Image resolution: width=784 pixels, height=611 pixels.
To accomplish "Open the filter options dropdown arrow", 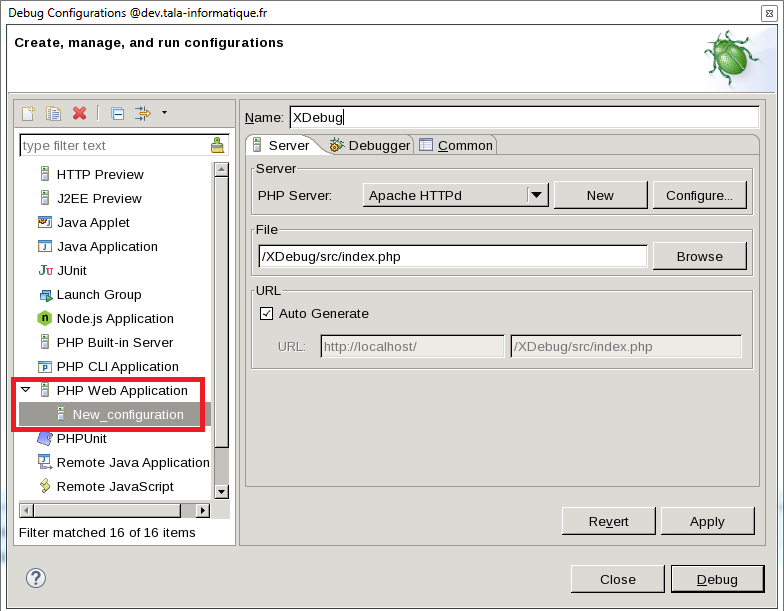I will 164,112.
